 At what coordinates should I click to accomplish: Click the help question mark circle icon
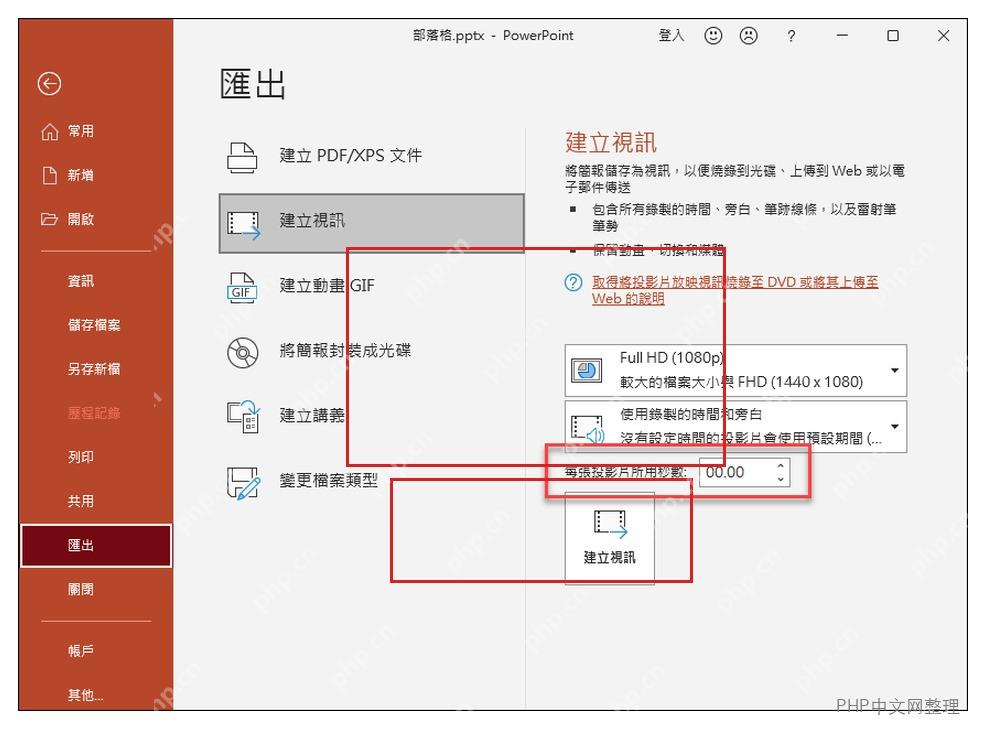(x=573, y=282)
